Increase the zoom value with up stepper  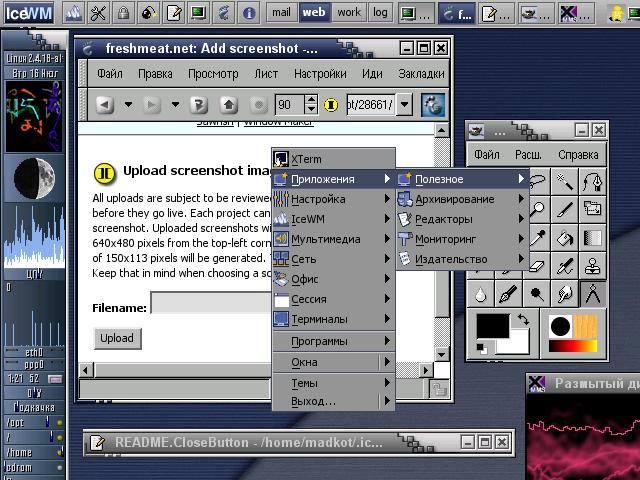[311, 100]
